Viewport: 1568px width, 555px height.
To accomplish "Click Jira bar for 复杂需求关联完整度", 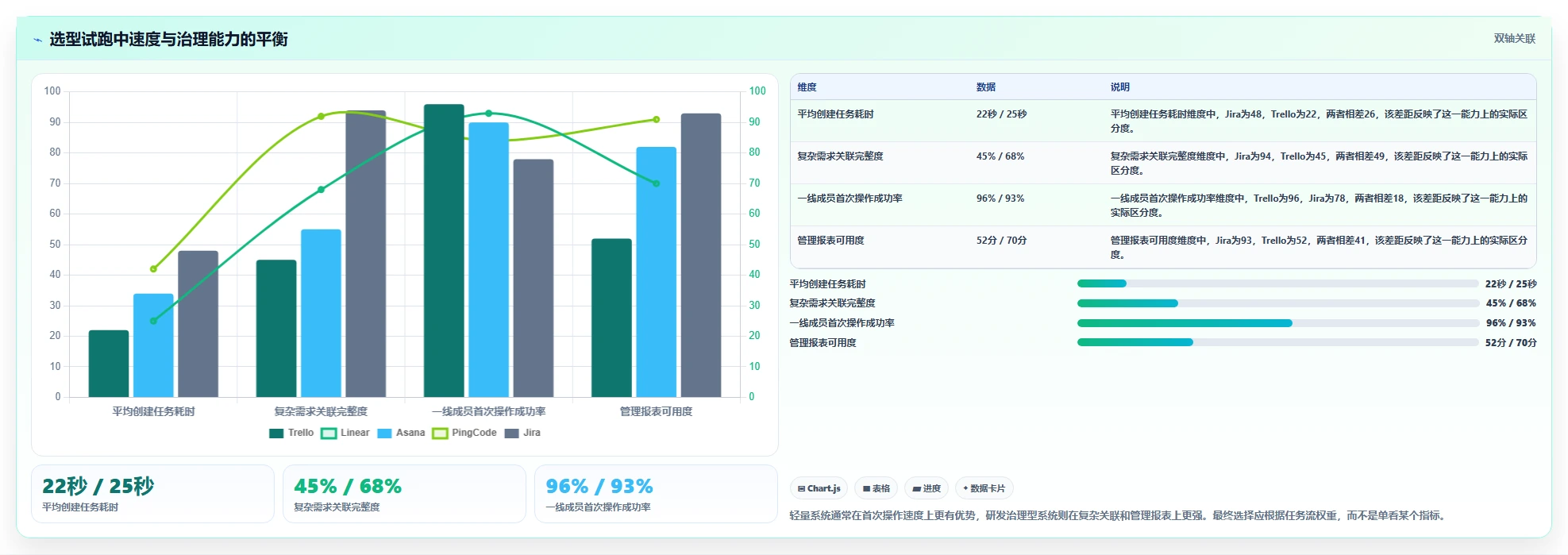I will click(365, 254).
